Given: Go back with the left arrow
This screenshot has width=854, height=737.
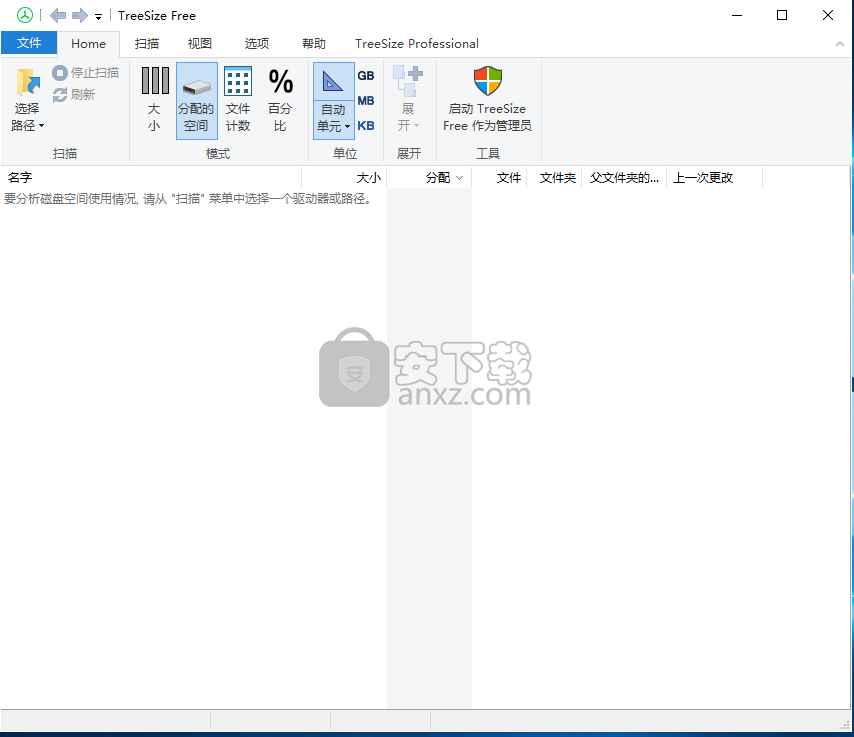Looking at the screenshot, I should coord(58,15).
